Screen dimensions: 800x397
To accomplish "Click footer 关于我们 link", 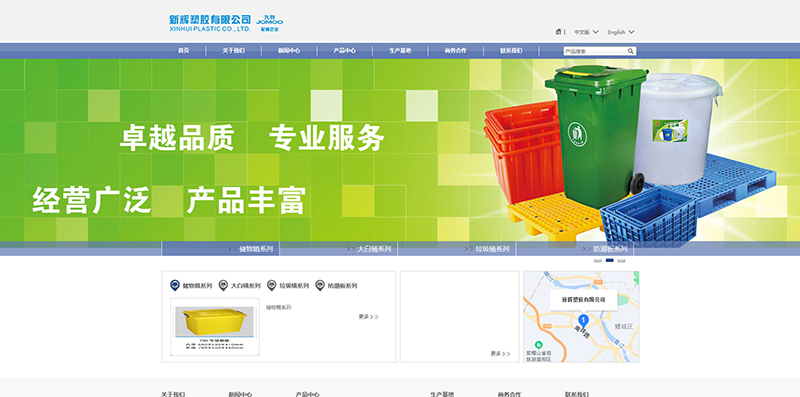I will click(173, 394).
